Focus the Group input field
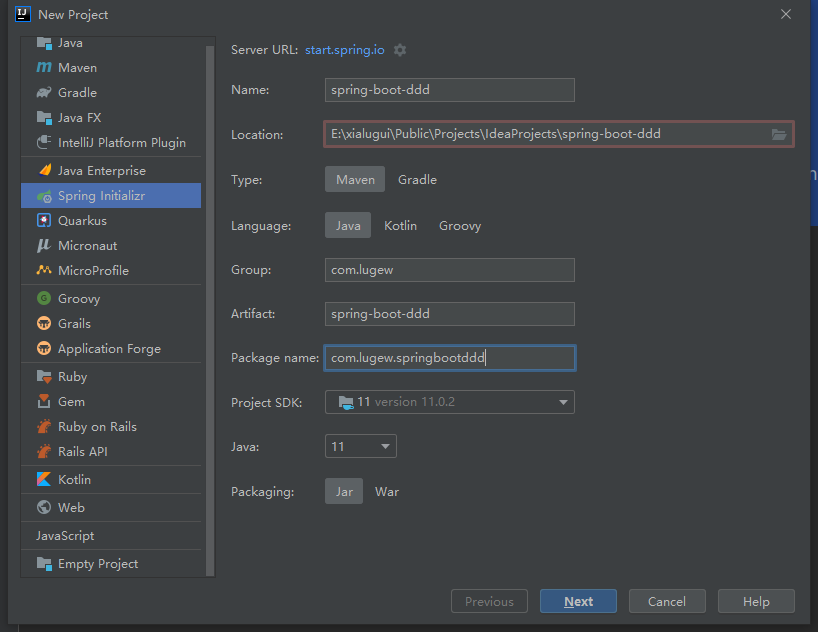 (x=450, y=270)
